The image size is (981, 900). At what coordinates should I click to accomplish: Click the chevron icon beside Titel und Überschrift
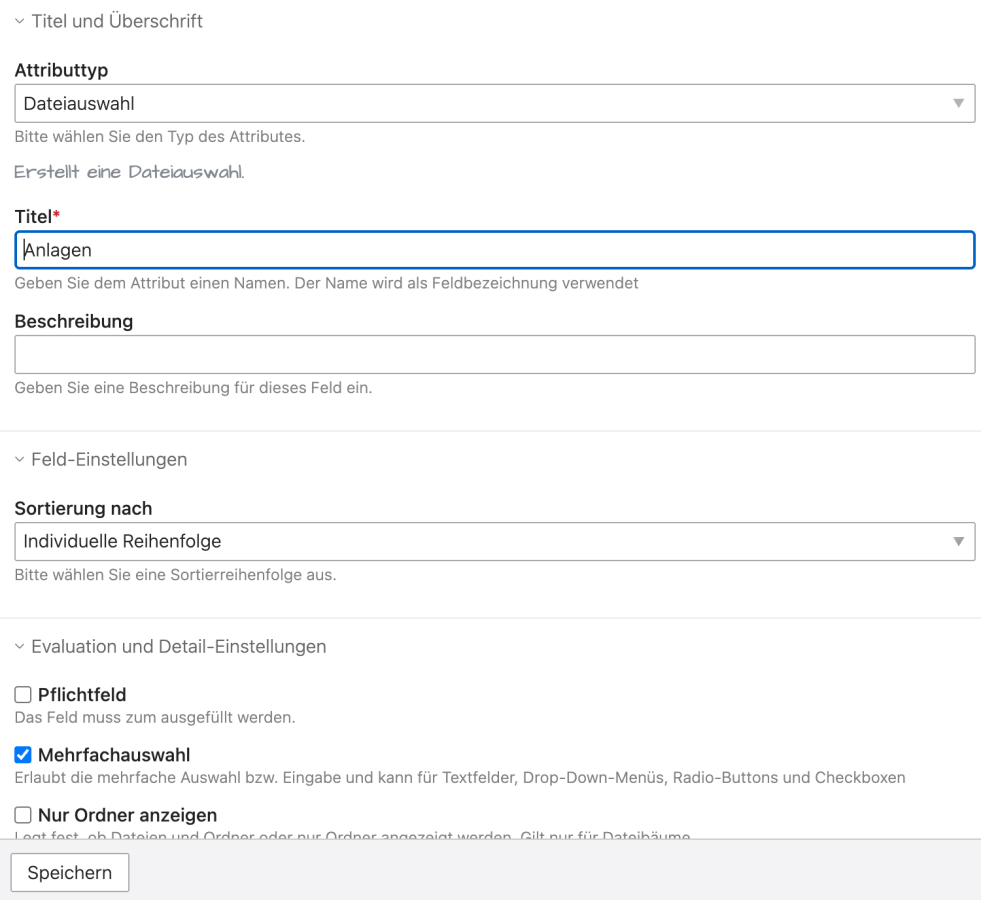[19, 21]
